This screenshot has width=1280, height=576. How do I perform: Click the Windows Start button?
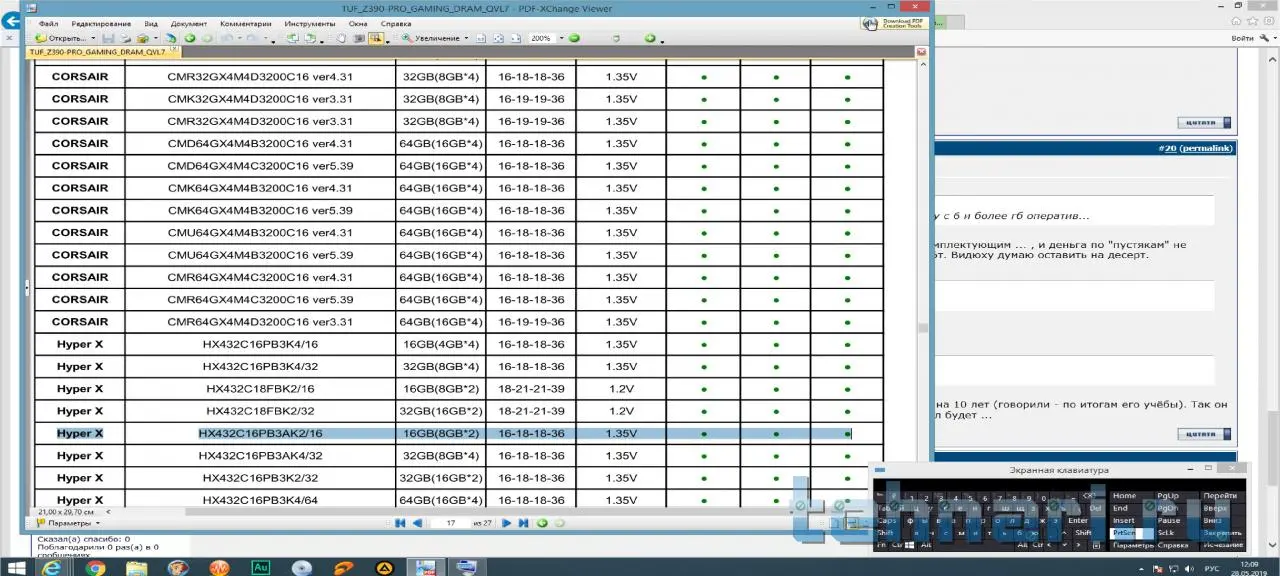click(x=17, y=567)
